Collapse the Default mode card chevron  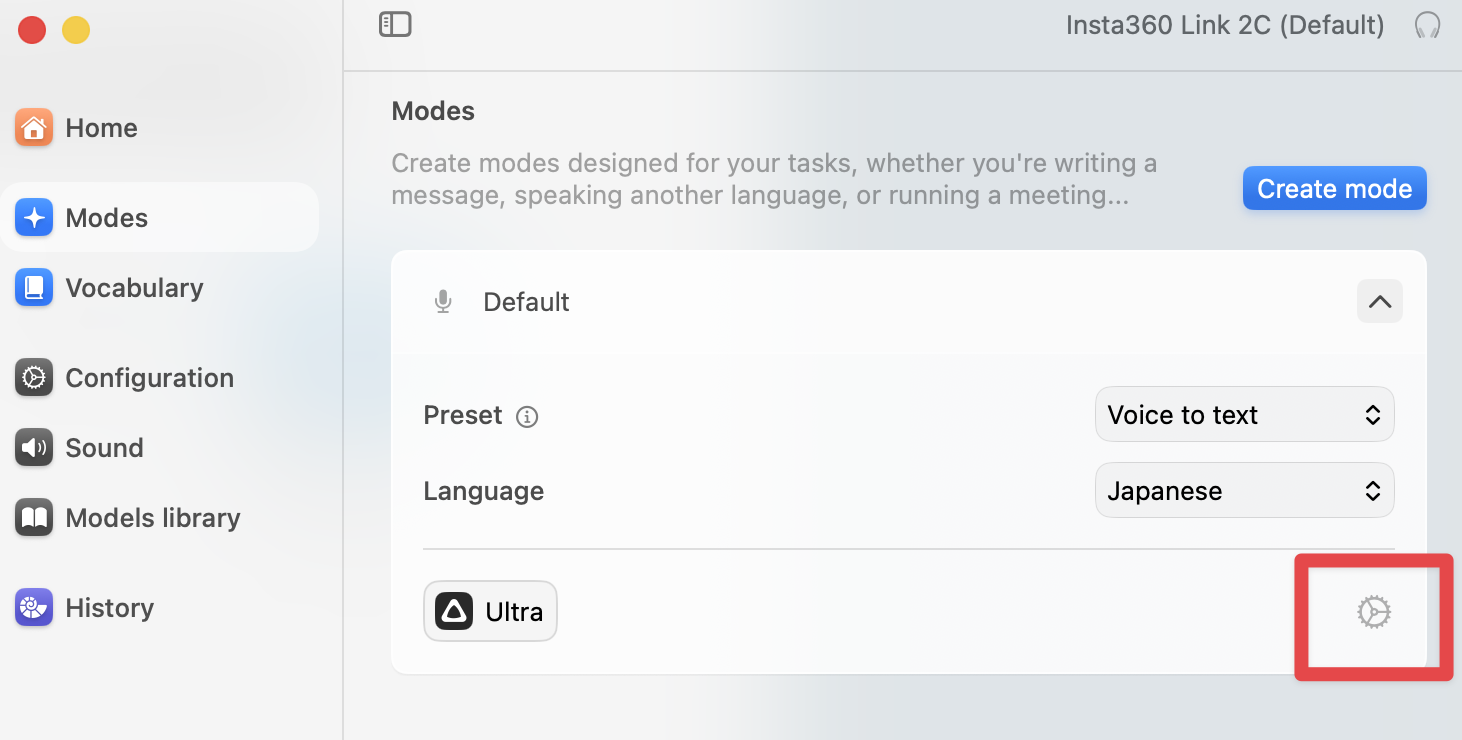pyautogui.click(x=1379, y=301)
